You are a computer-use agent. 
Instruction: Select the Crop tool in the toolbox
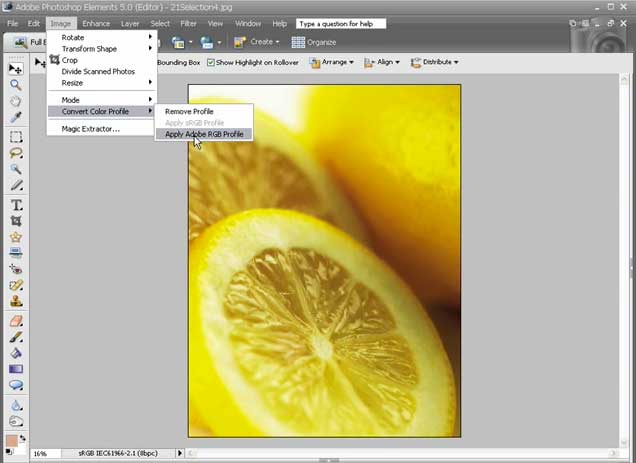(x=16, y=221)
